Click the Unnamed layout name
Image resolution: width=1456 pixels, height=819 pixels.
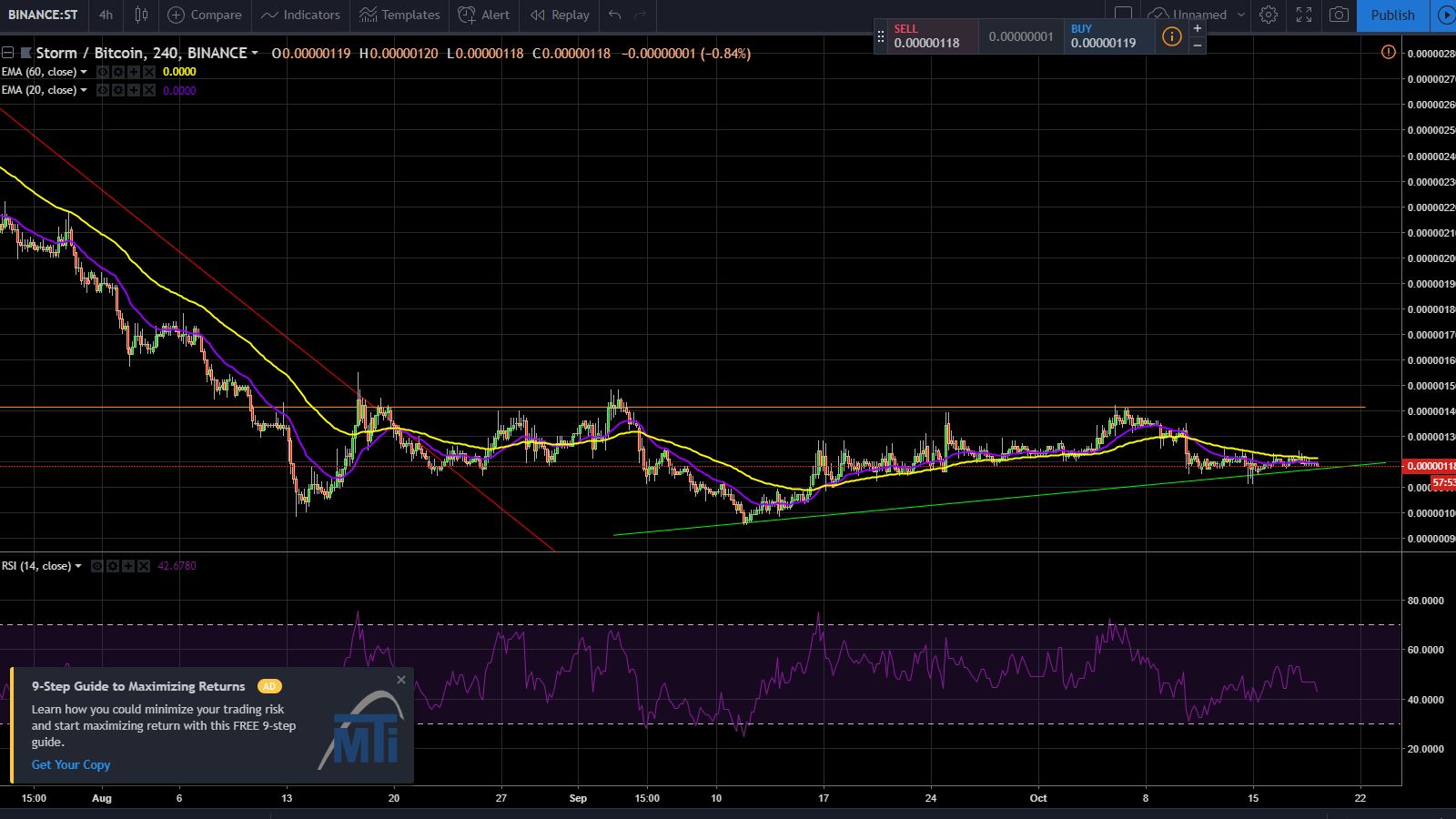1199,15
